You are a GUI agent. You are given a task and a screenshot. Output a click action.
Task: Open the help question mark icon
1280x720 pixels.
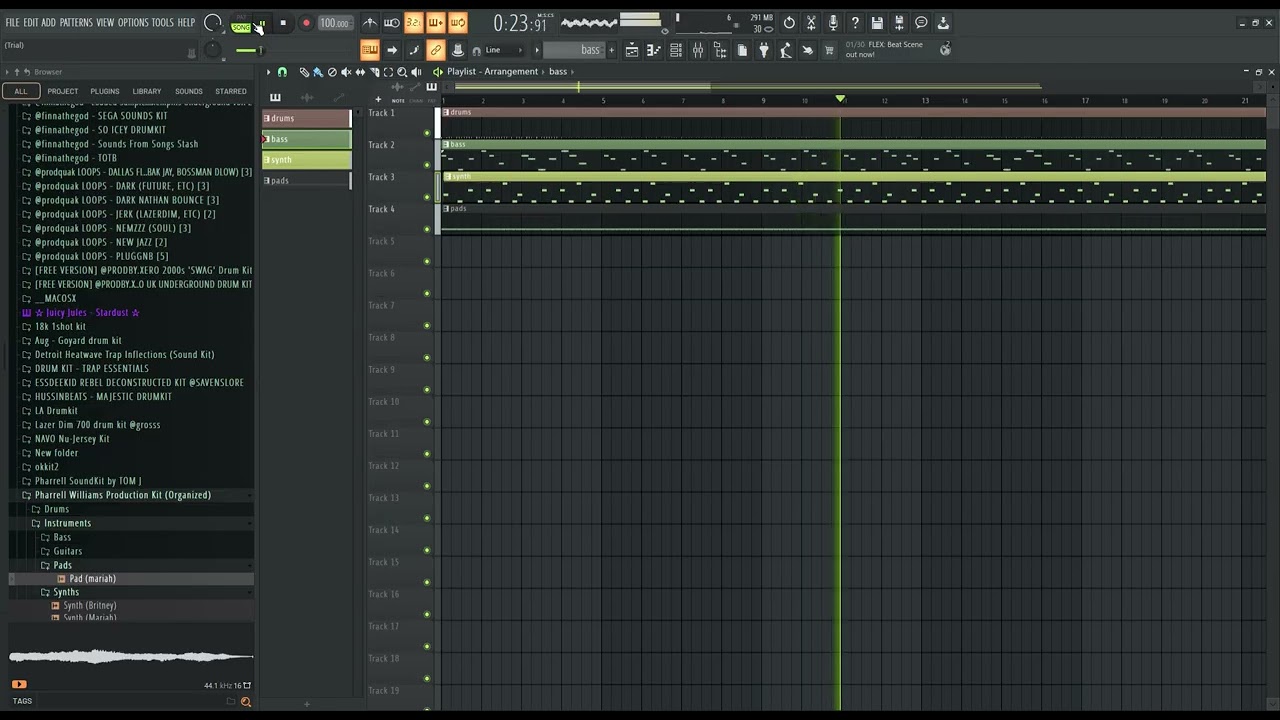[855, 23]
